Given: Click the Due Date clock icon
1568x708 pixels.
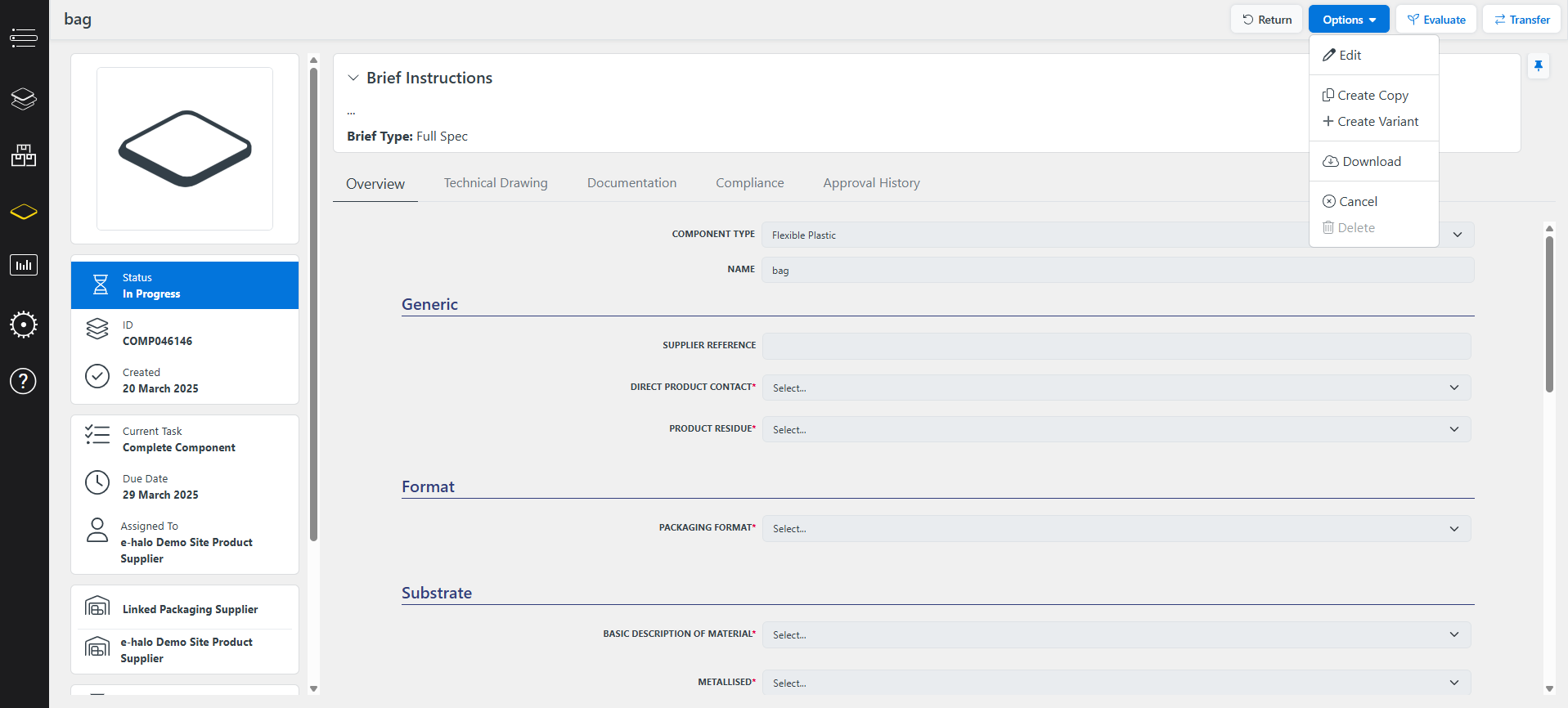Looking at the screenshot, I should [x=97, y=482].
